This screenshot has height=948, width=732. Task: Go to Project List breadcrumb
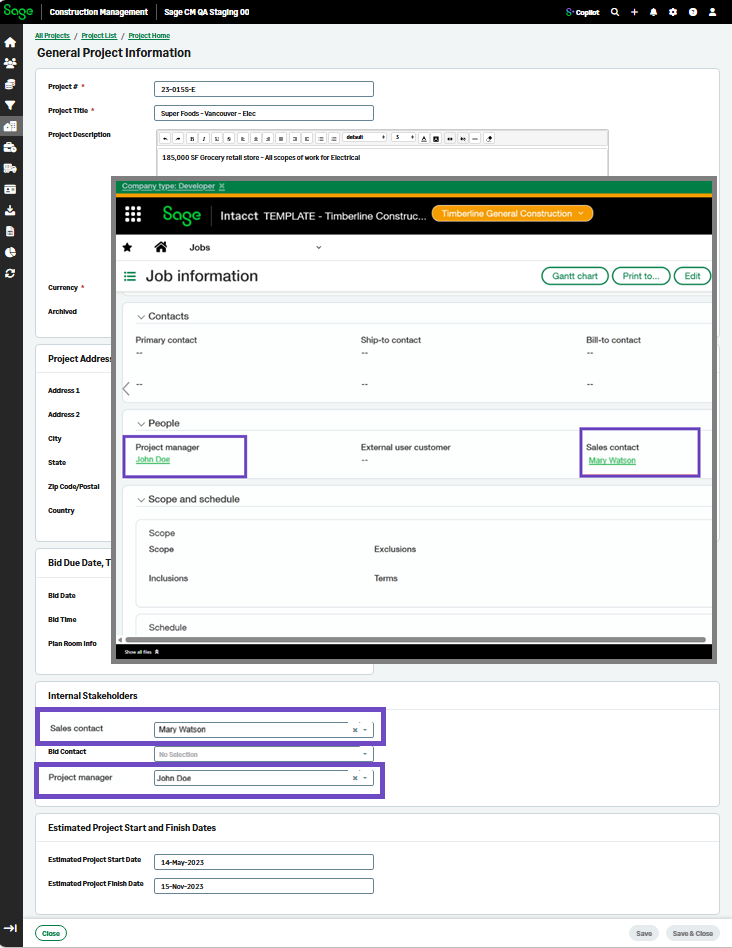99,36
